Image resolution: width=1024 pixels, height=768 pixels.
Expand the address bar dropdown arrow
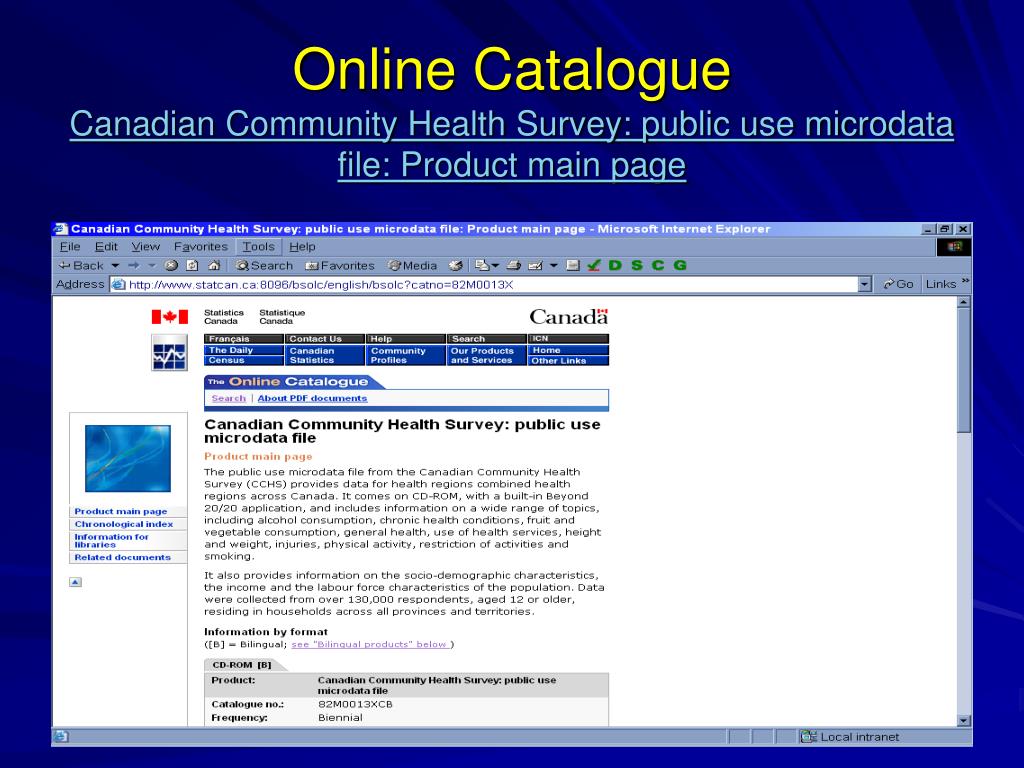(x=865, y=284)
